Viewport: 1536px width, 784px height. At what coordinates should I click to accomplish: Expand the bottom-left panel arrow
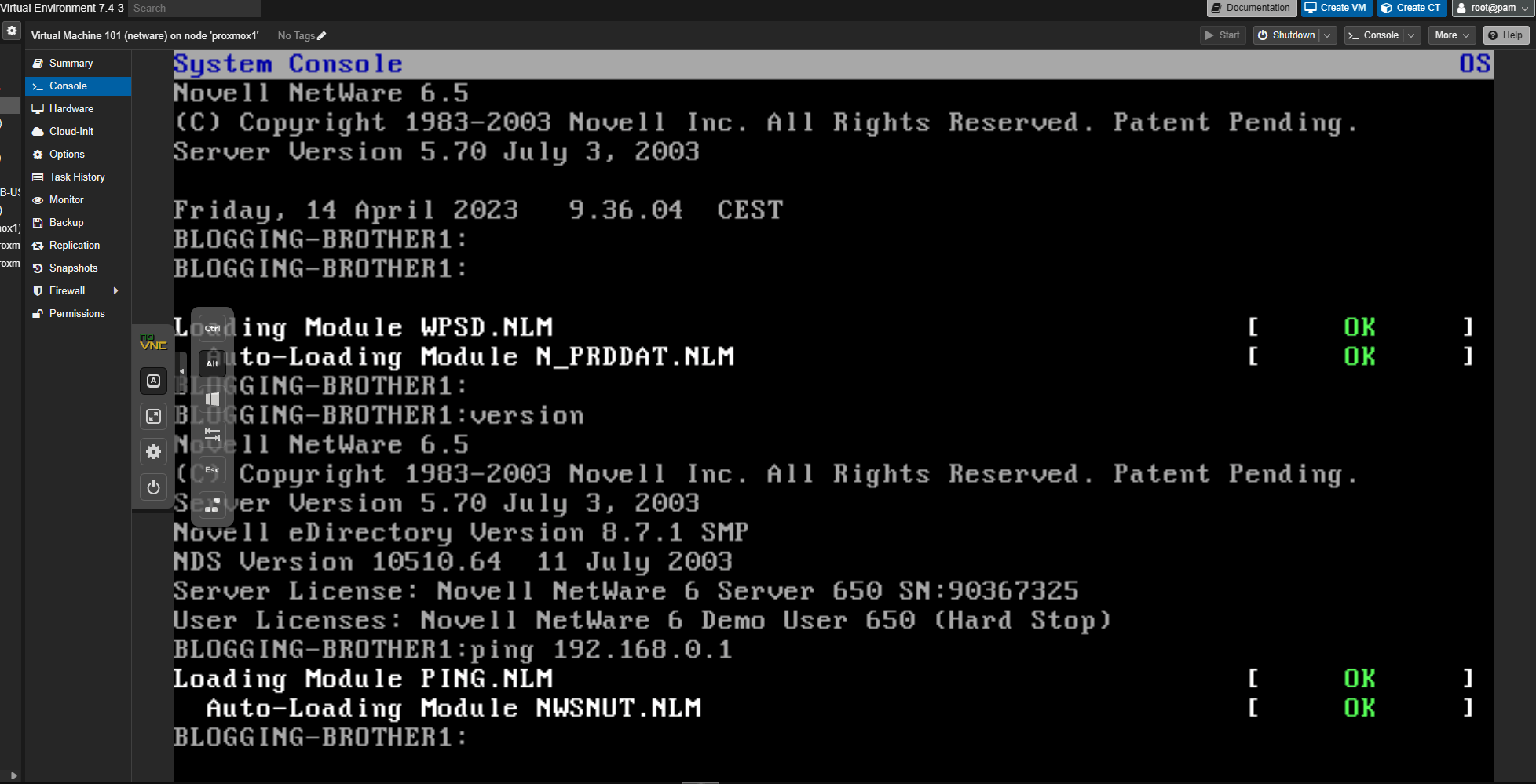coord(13,775)
